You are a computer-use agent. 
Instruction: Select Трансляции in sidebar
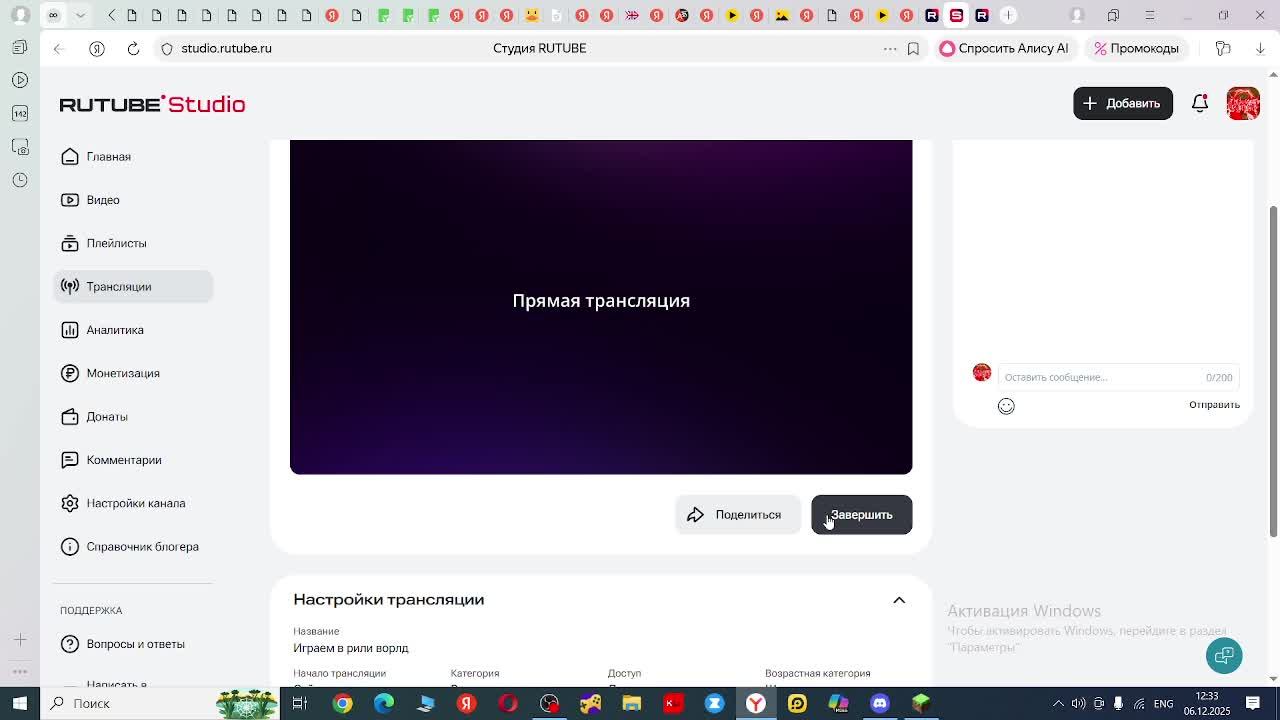[133, 286]
